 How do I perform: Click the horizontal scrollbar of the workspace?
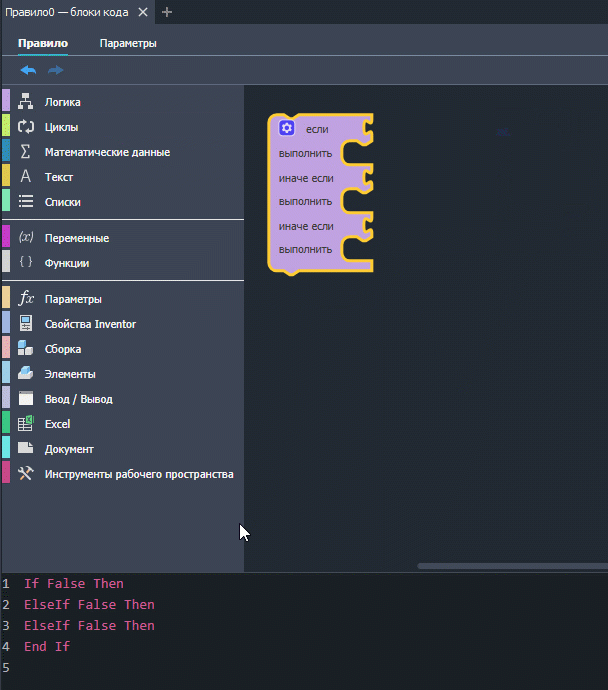point(513,566)
